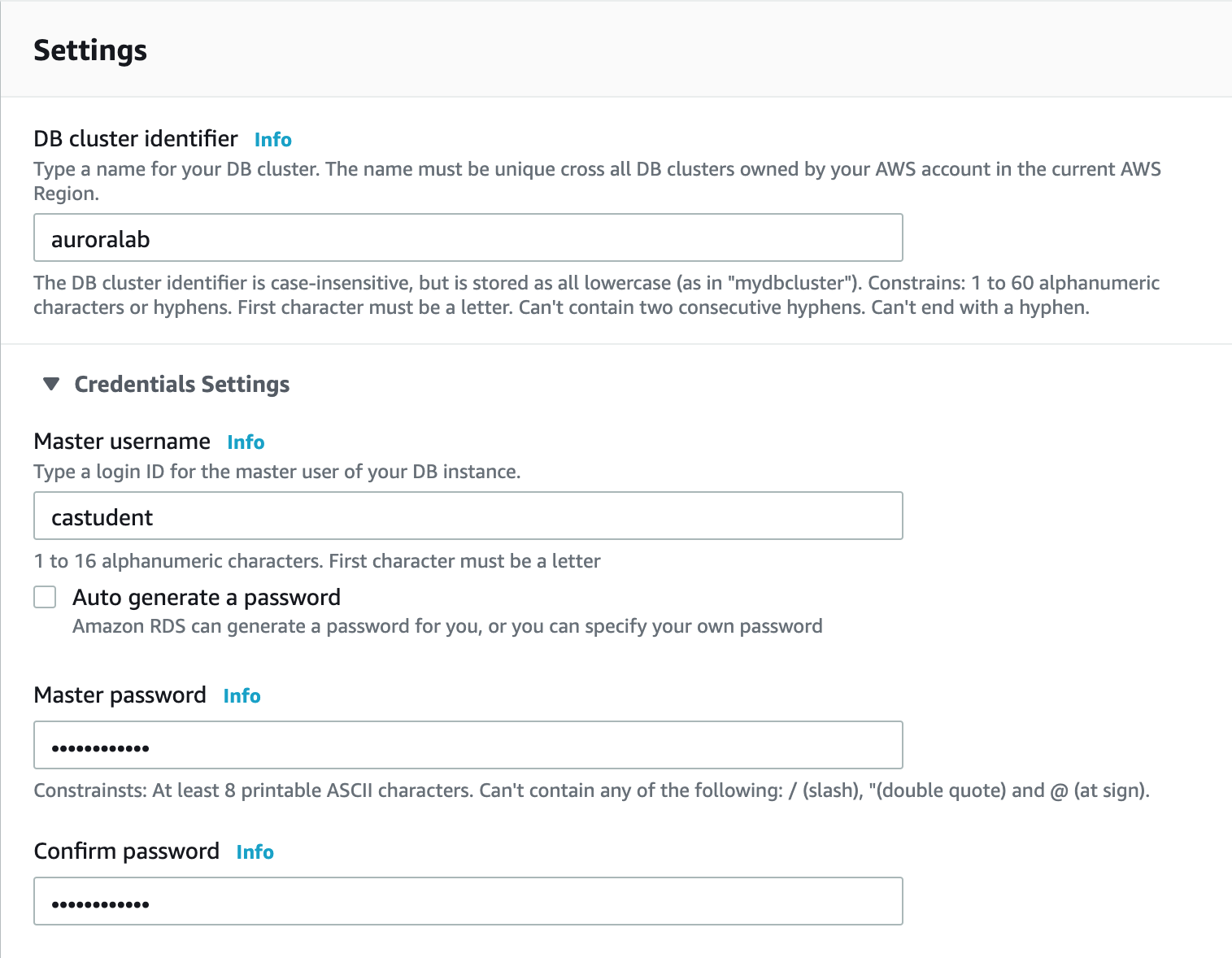This screenshot has height=958, width=1232.
Task: Click the Credentials Settings heading to collapse it
Action: click(x=181, y=384)
